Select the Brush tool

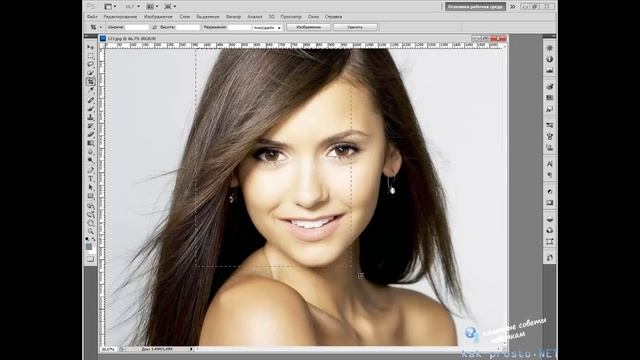(x=91, y=109)
